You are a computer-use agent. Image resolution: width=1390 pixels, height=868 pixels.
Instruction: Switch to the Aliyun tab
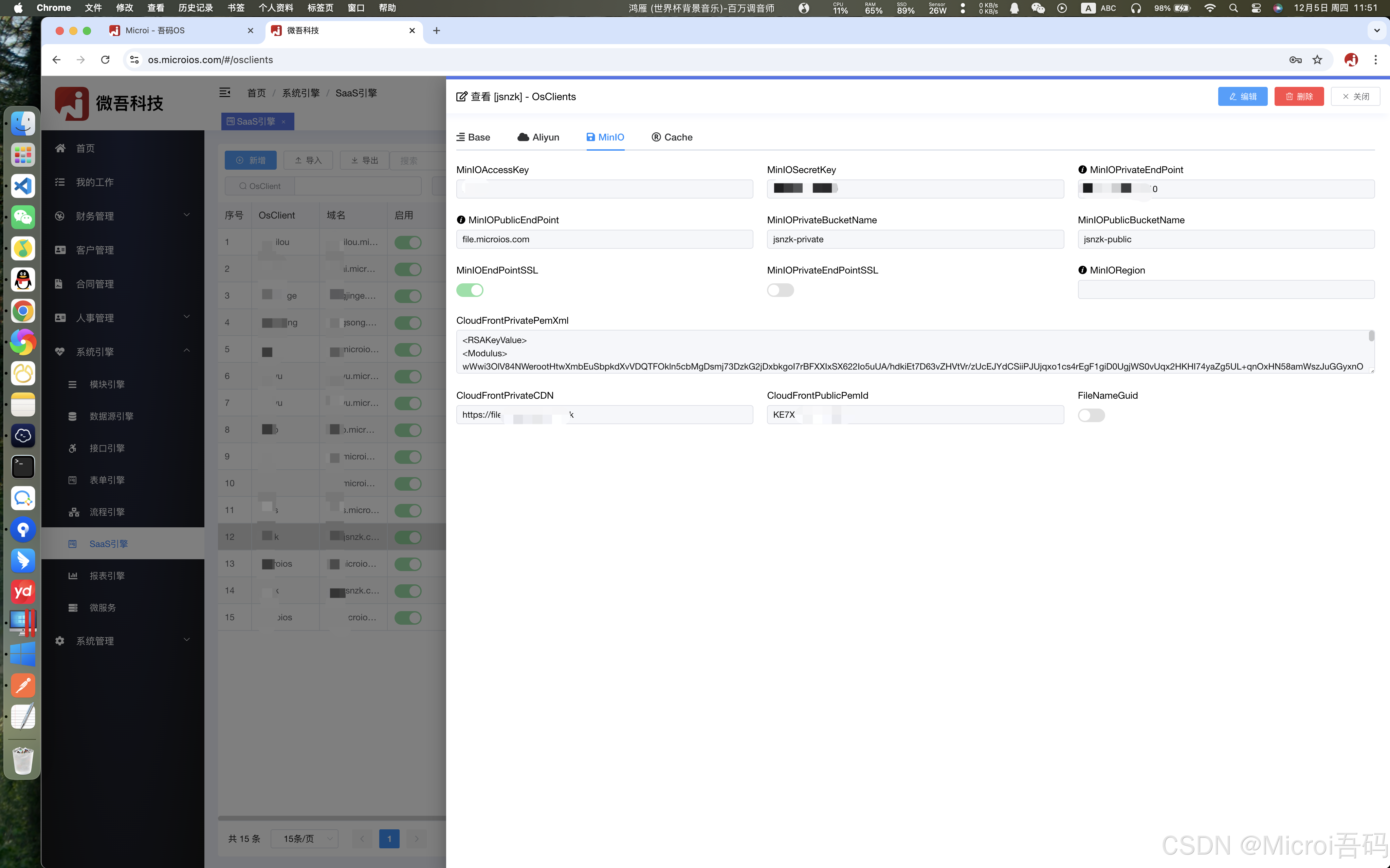[538, 137]
